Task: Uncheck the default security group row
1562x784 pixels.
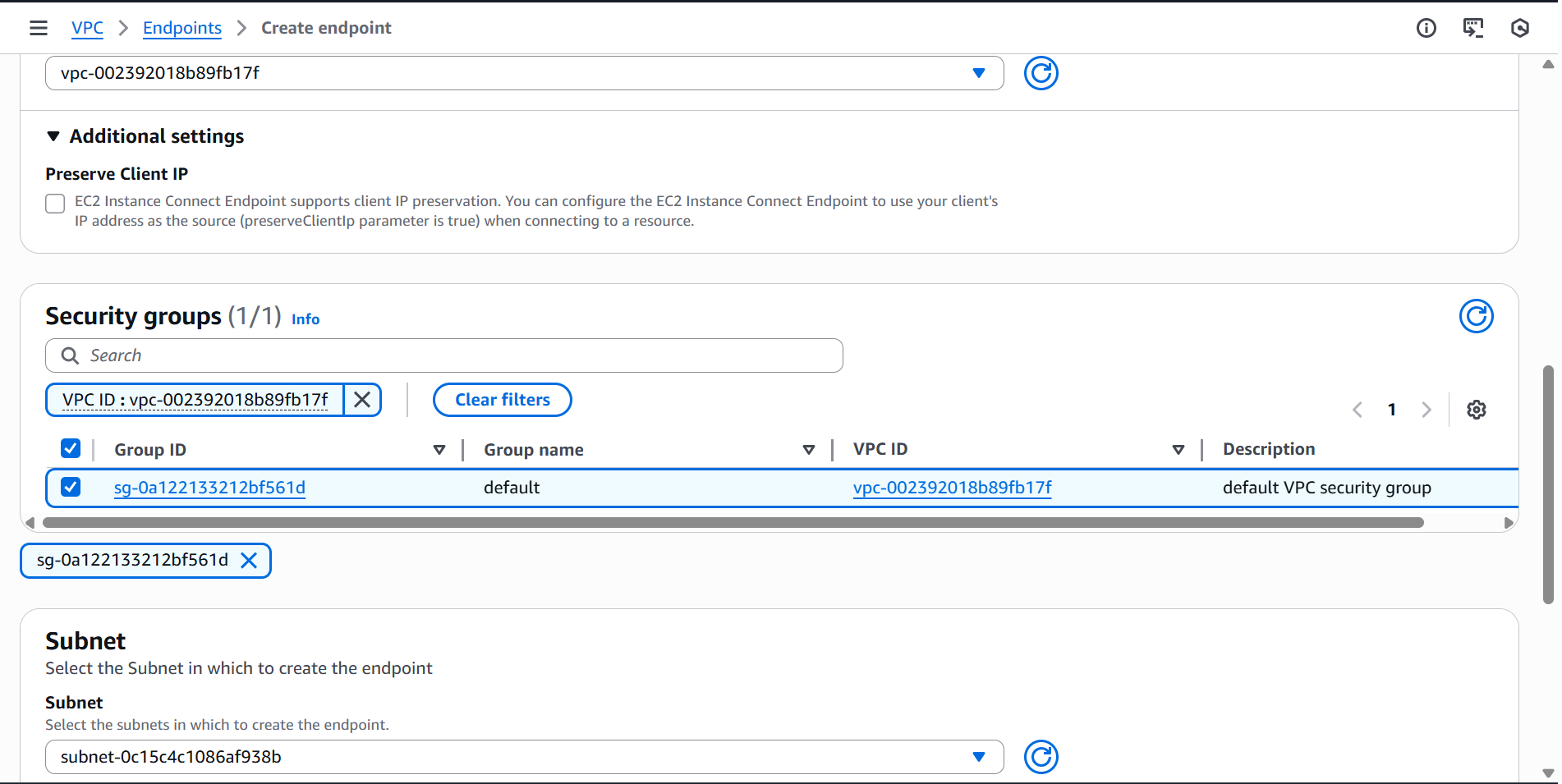Action: tap(71, 488)
